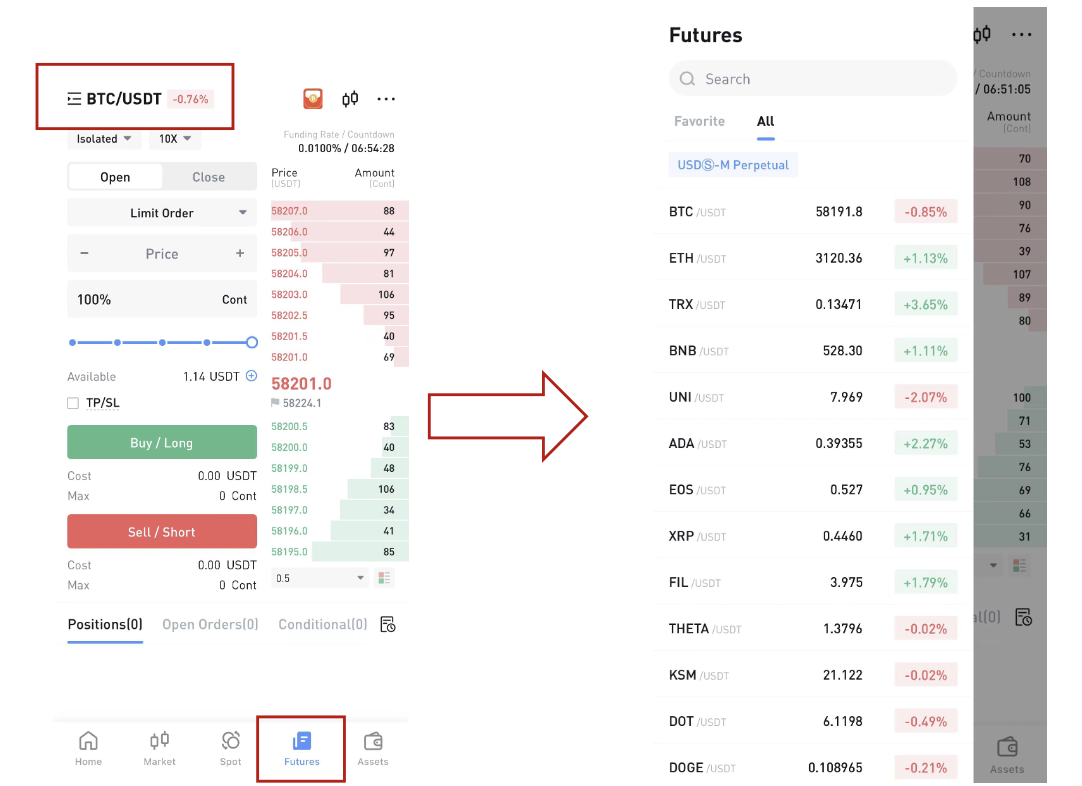Open order history icon next to Conditional tab
Viewport: 1082px width, 786px height.
(388, 625)
